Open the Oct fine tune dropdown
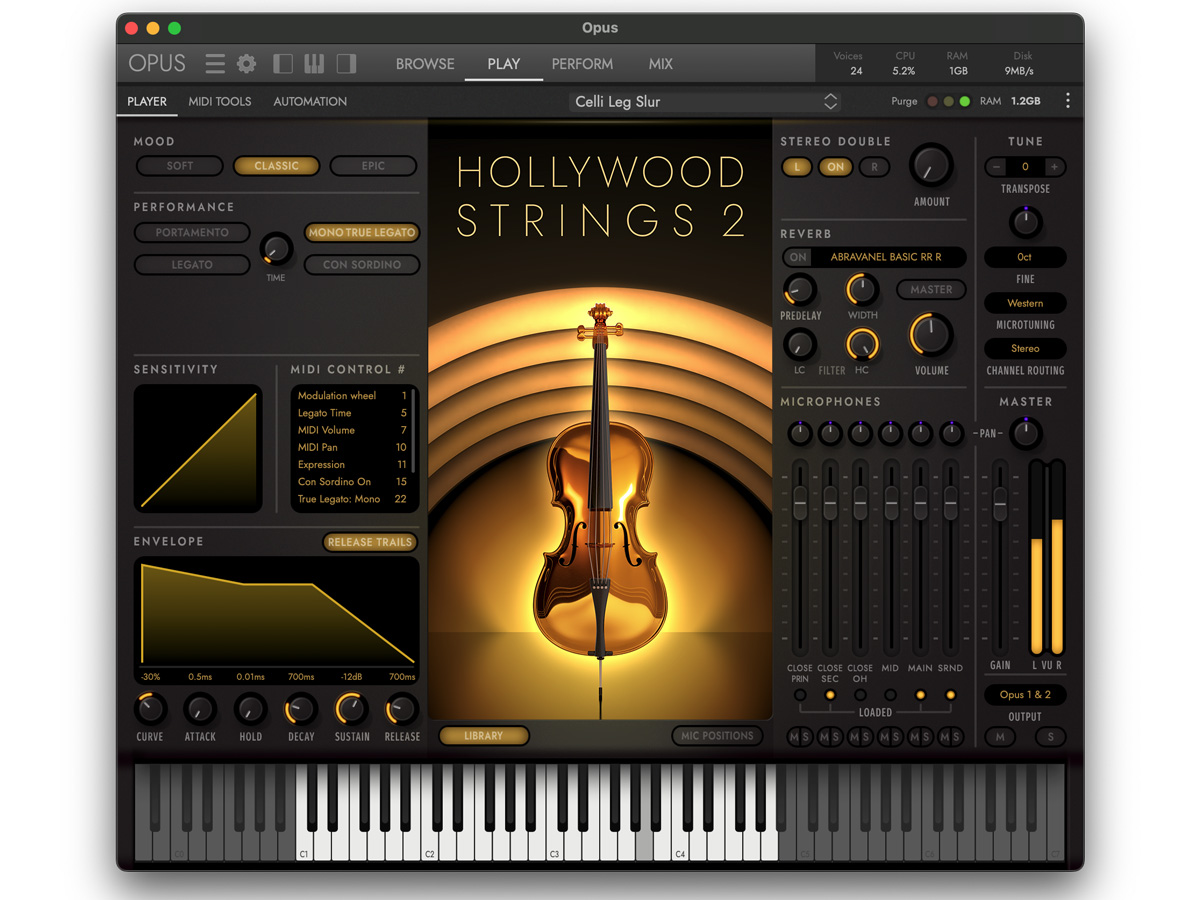This screenshot has width=1200, height=900. tap(1025, 257)
